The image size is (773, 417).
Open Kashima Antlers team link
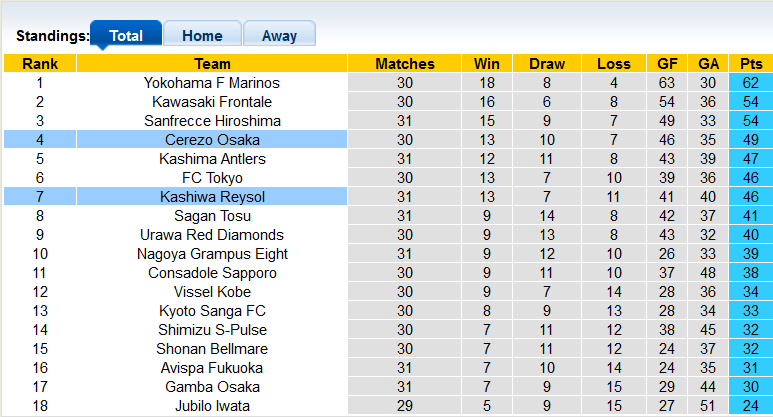point(212,159)
